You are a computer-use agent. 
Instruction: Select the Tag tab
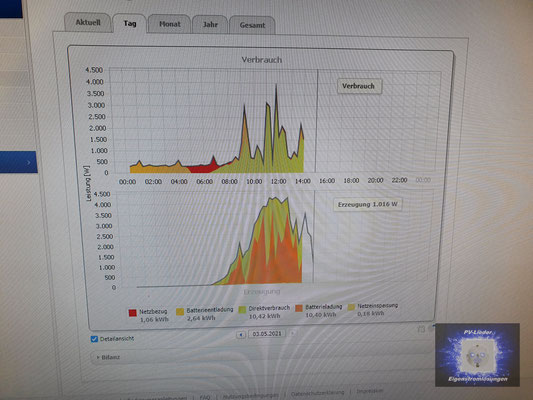[x=130, y=23]
